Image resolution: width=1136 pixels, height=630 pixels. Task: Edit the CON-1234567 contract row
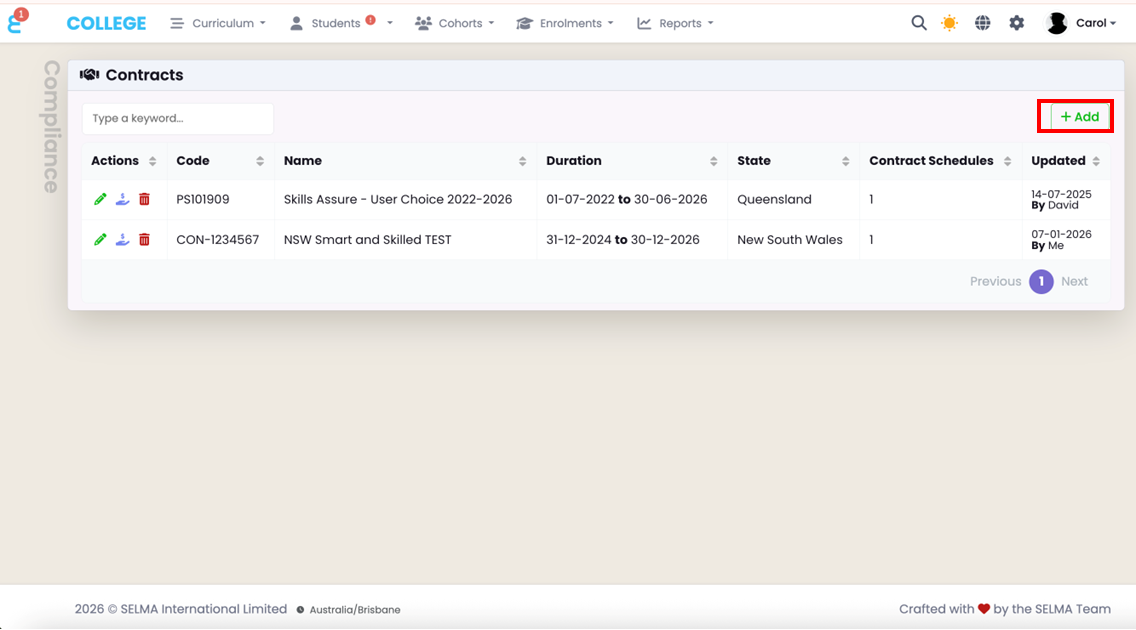click(100, 239)
